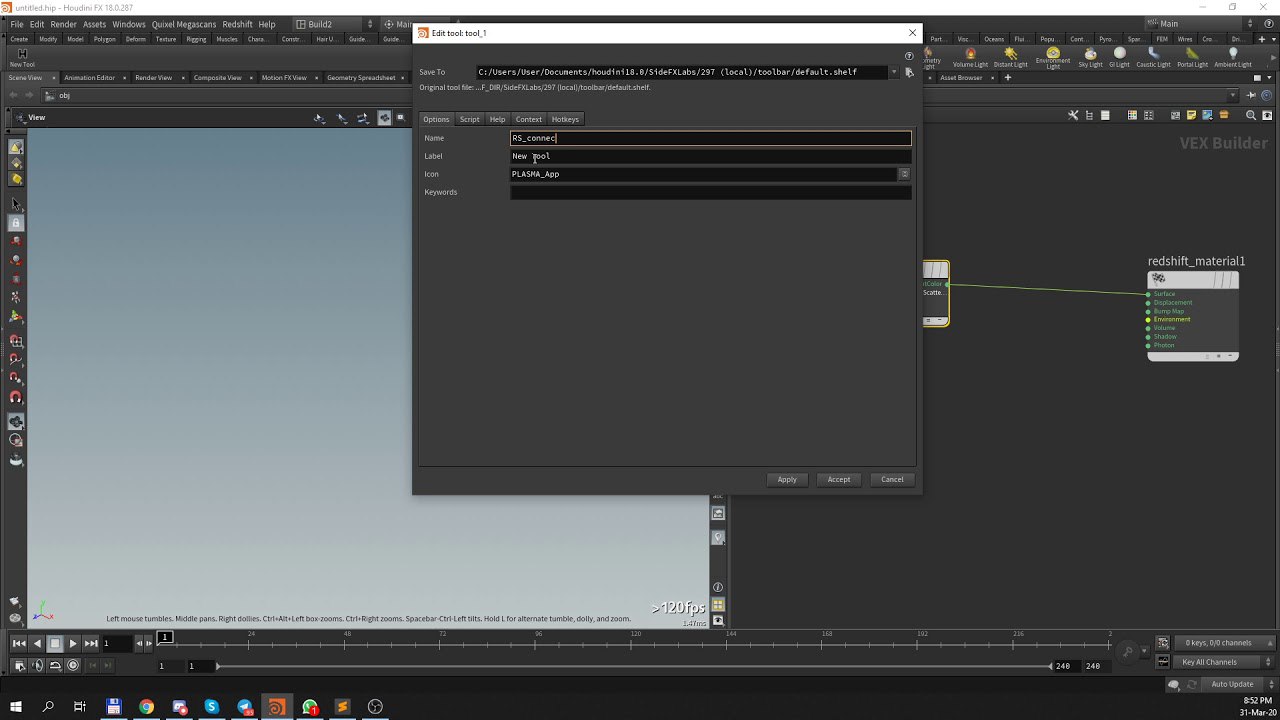Image resolution: width=1280 pixels, height=720 pixels.
Task: Switch to Context tab in dialog
Action: pos(529,119)
